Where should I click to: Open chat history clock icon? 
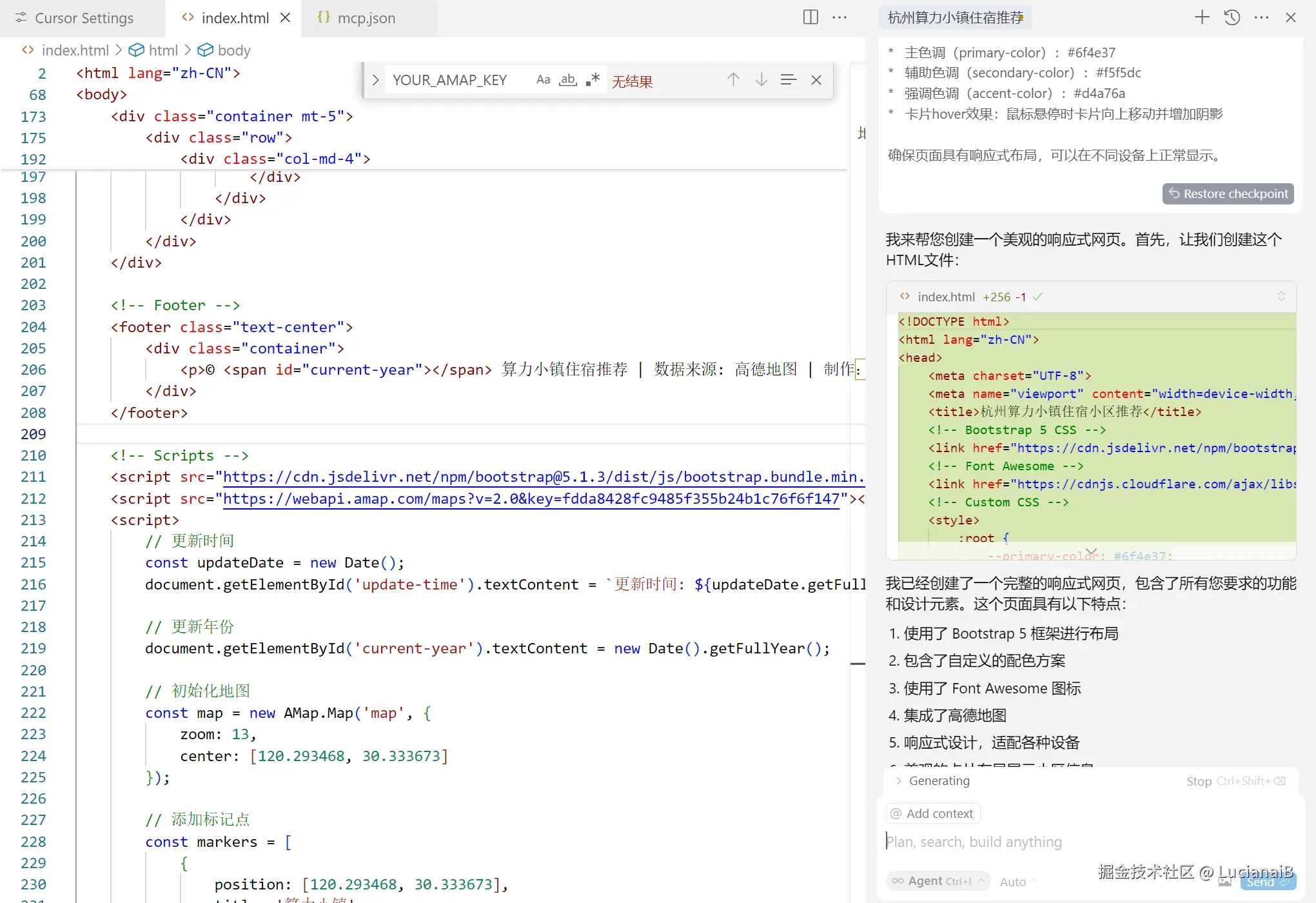click(x=1232, y=17)
